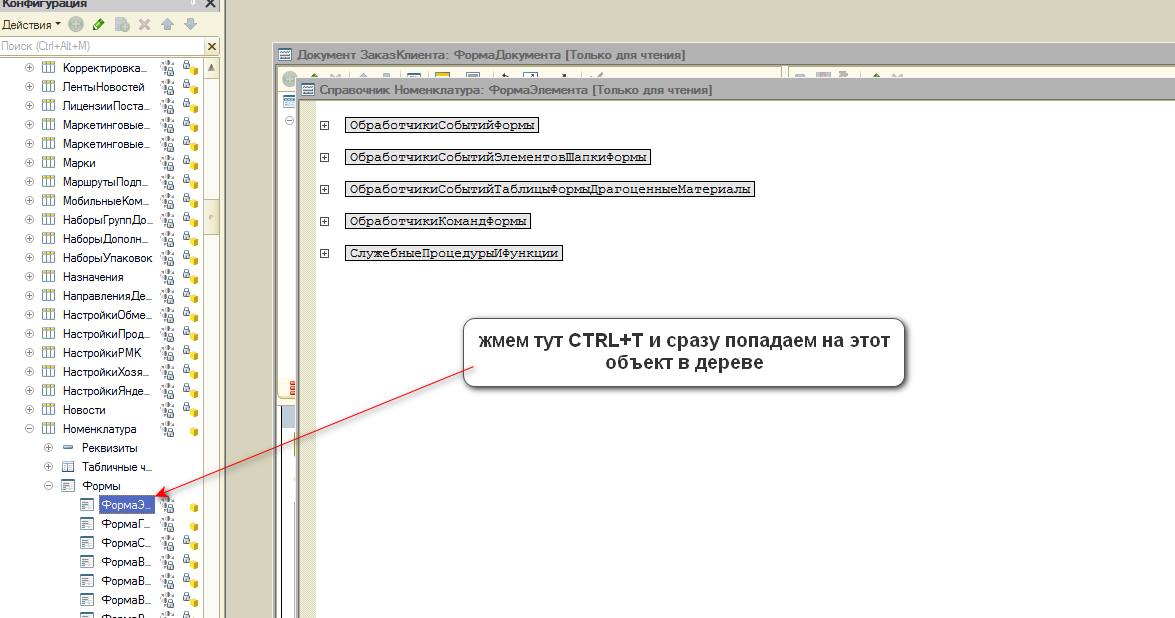The image size is (1175, 618).
Task: Collapse the Номенклатура tree node
Action: (x=29, y=429)
